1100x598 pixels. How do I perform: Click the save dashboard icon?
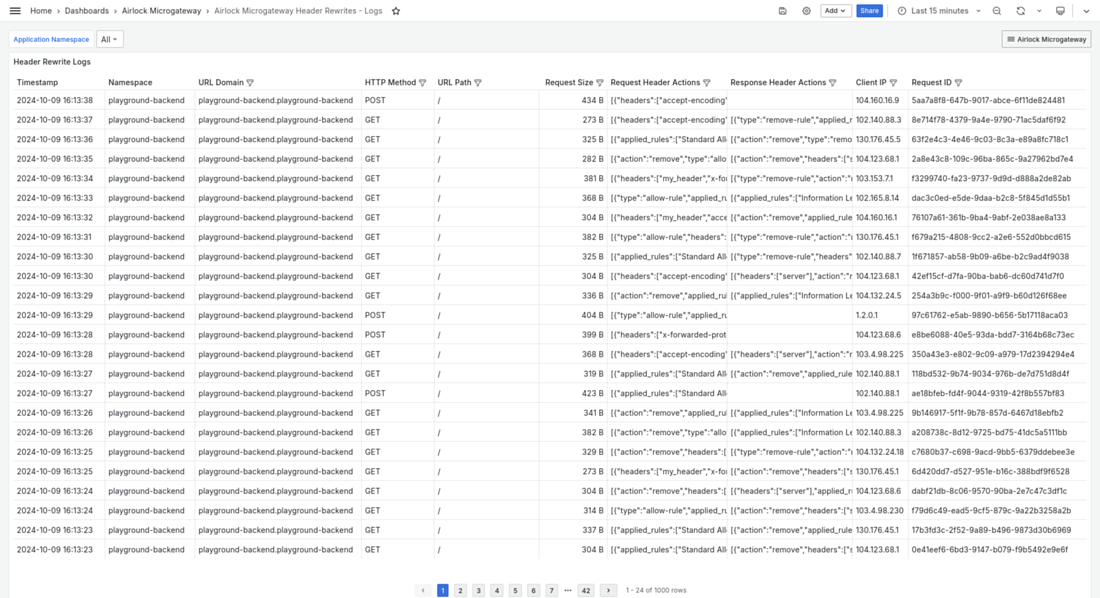(782, 11)
